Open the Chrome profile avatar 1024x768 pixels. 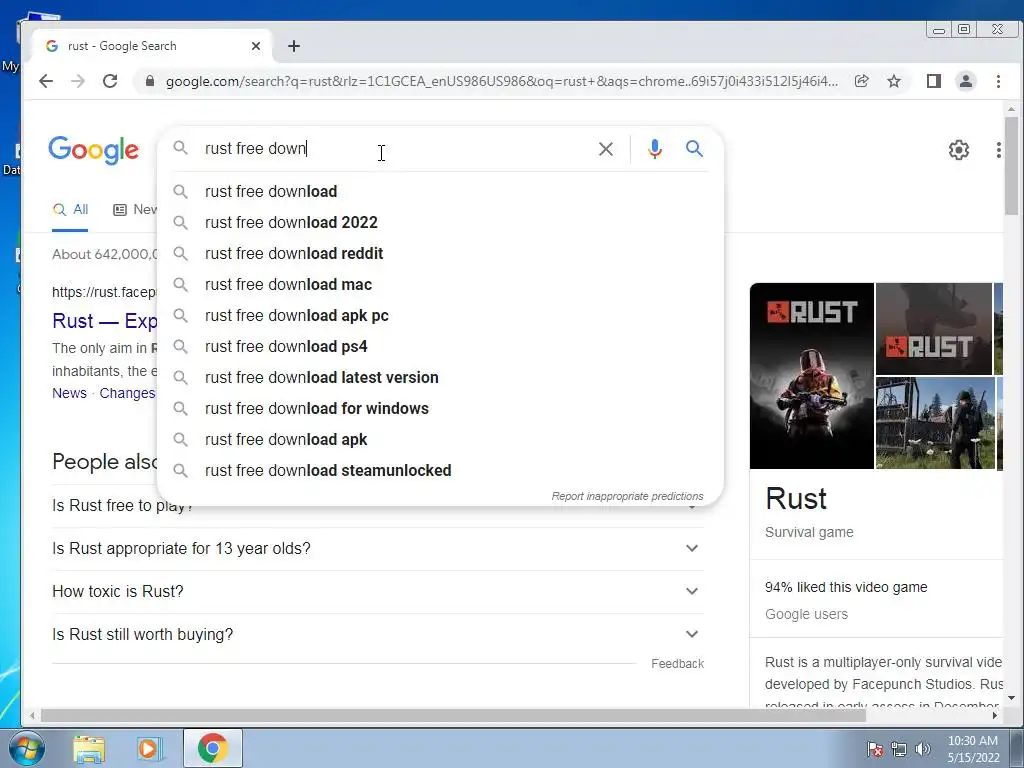(x=965, y=81)
